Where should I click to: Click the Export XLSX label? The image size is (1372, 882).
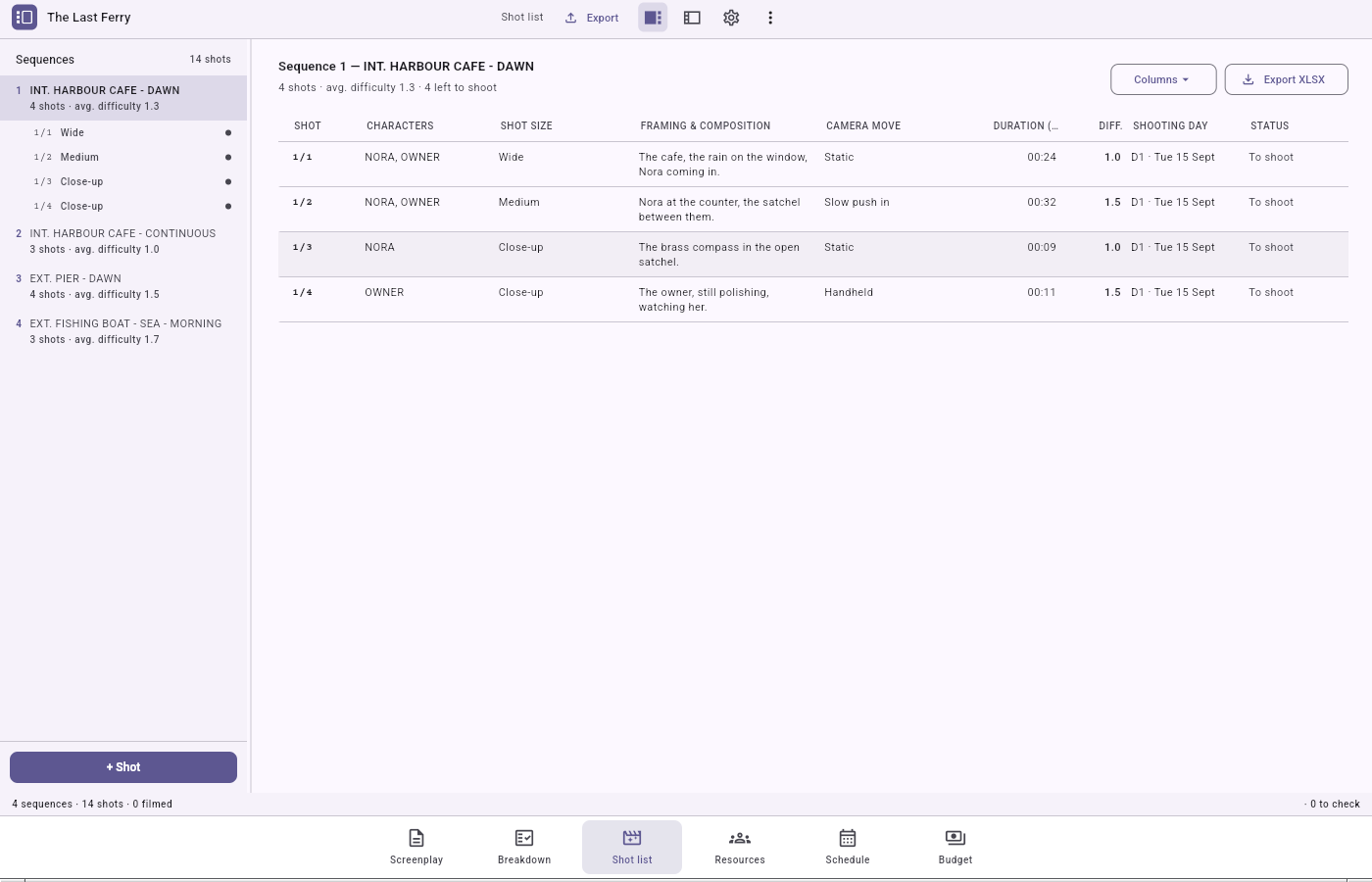click(x=1294, y=79)
